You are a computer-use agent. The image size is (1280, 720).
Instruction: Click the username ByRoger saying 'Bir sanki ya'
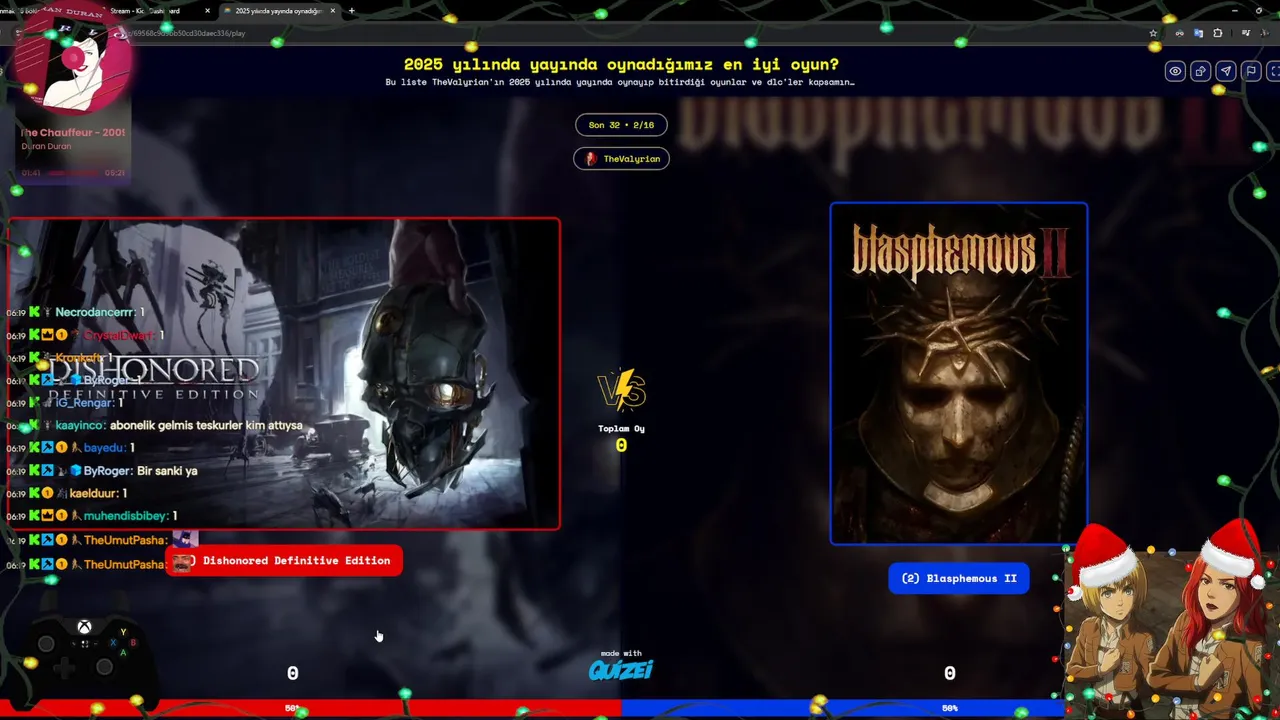(107, 470)
